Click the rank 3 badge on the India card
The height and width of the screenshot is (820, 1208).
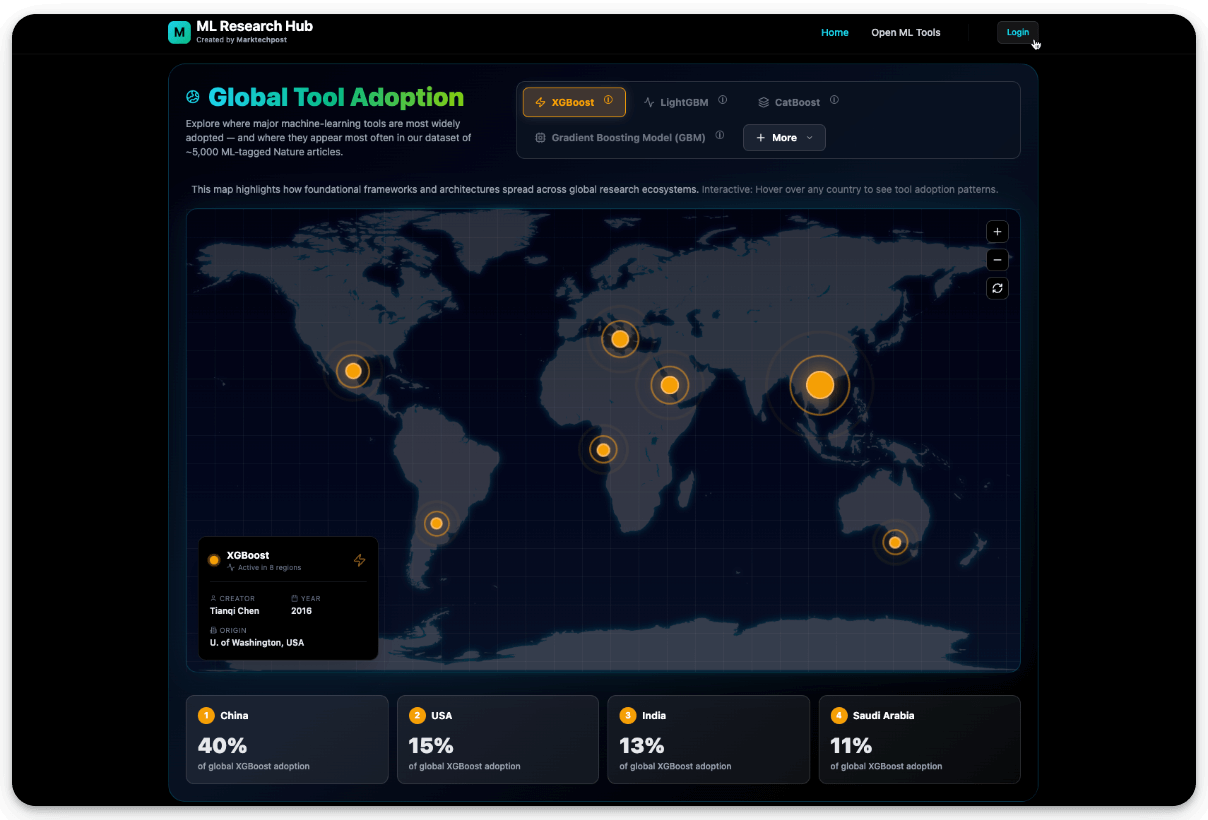(x=628, y=715)
